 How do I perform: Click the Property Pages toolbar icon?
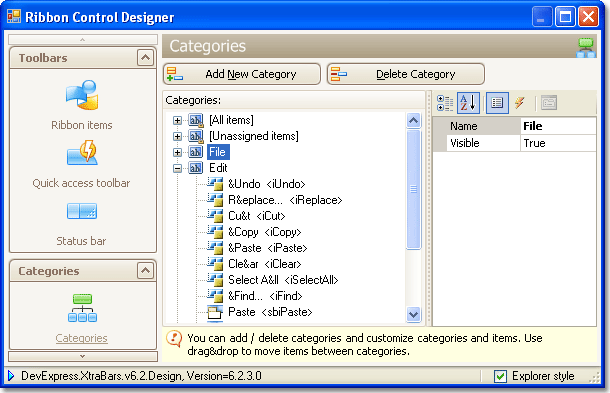click(549, 103)
